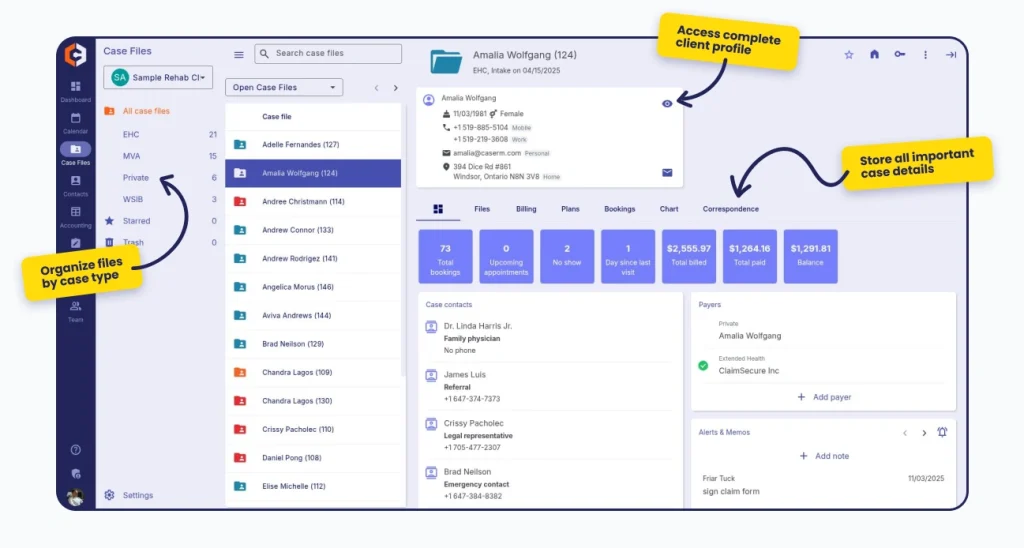The image size is (1024, 548).
Task: Click the key icon in the case header
Action: click(x=900, y=54)
